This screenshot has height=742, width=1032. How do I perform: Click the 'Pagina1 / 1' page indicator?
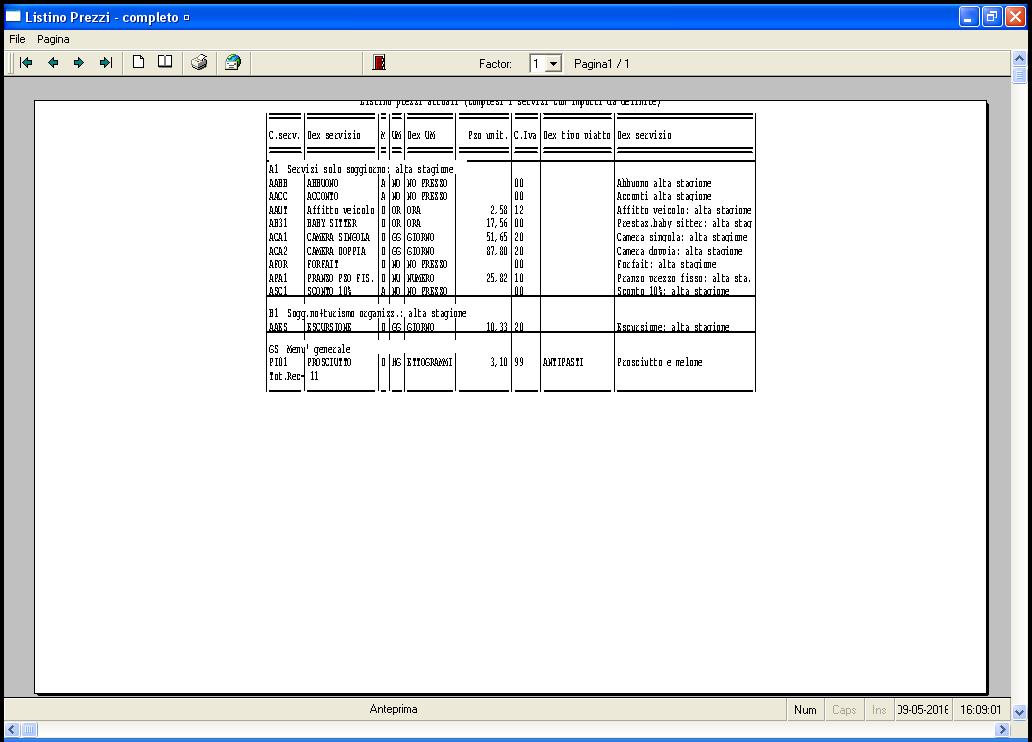click(602, 64)
